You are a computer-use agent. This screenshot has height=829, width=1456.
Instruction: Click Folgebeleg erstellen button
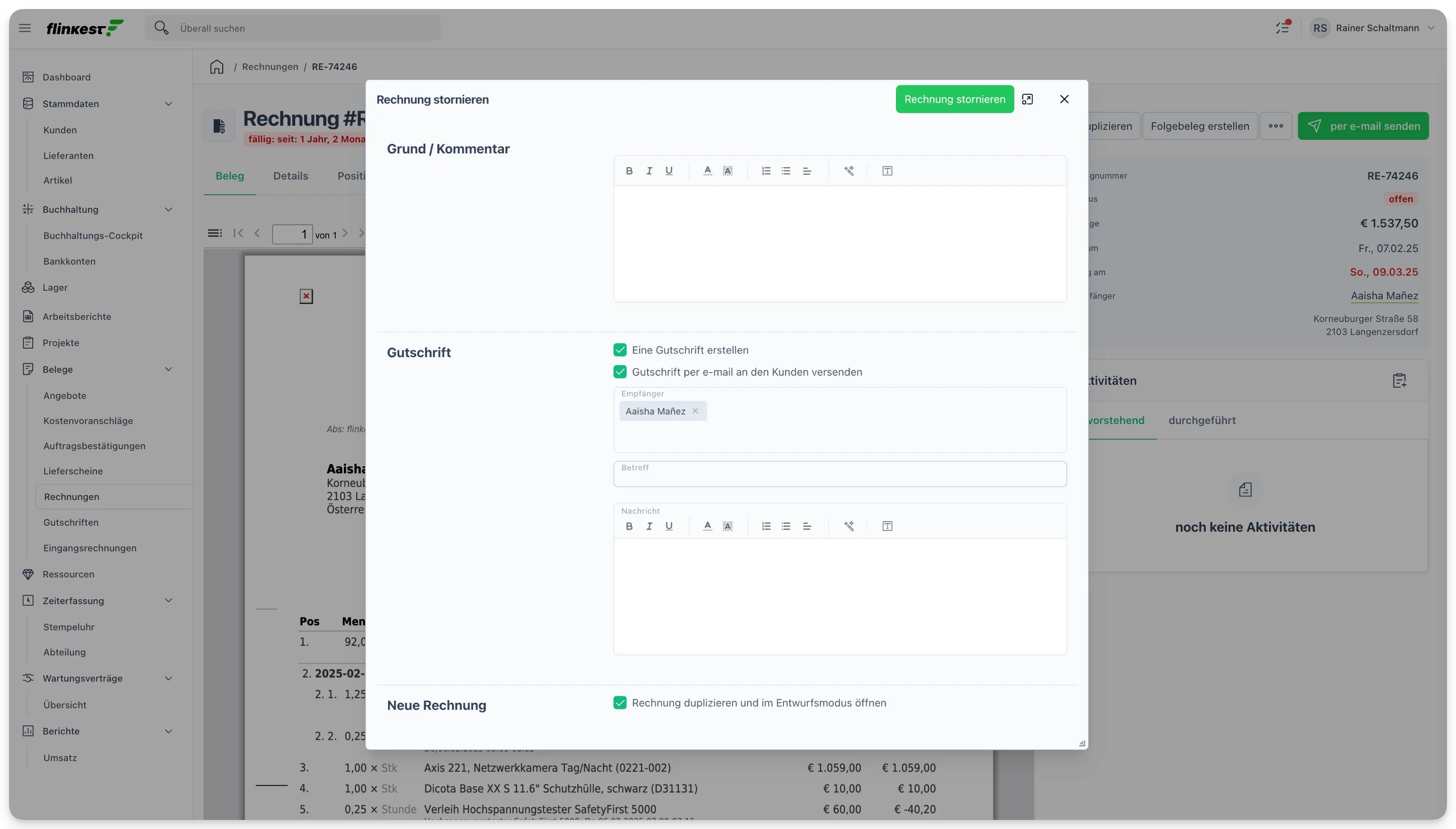[x=1200, y=126]
